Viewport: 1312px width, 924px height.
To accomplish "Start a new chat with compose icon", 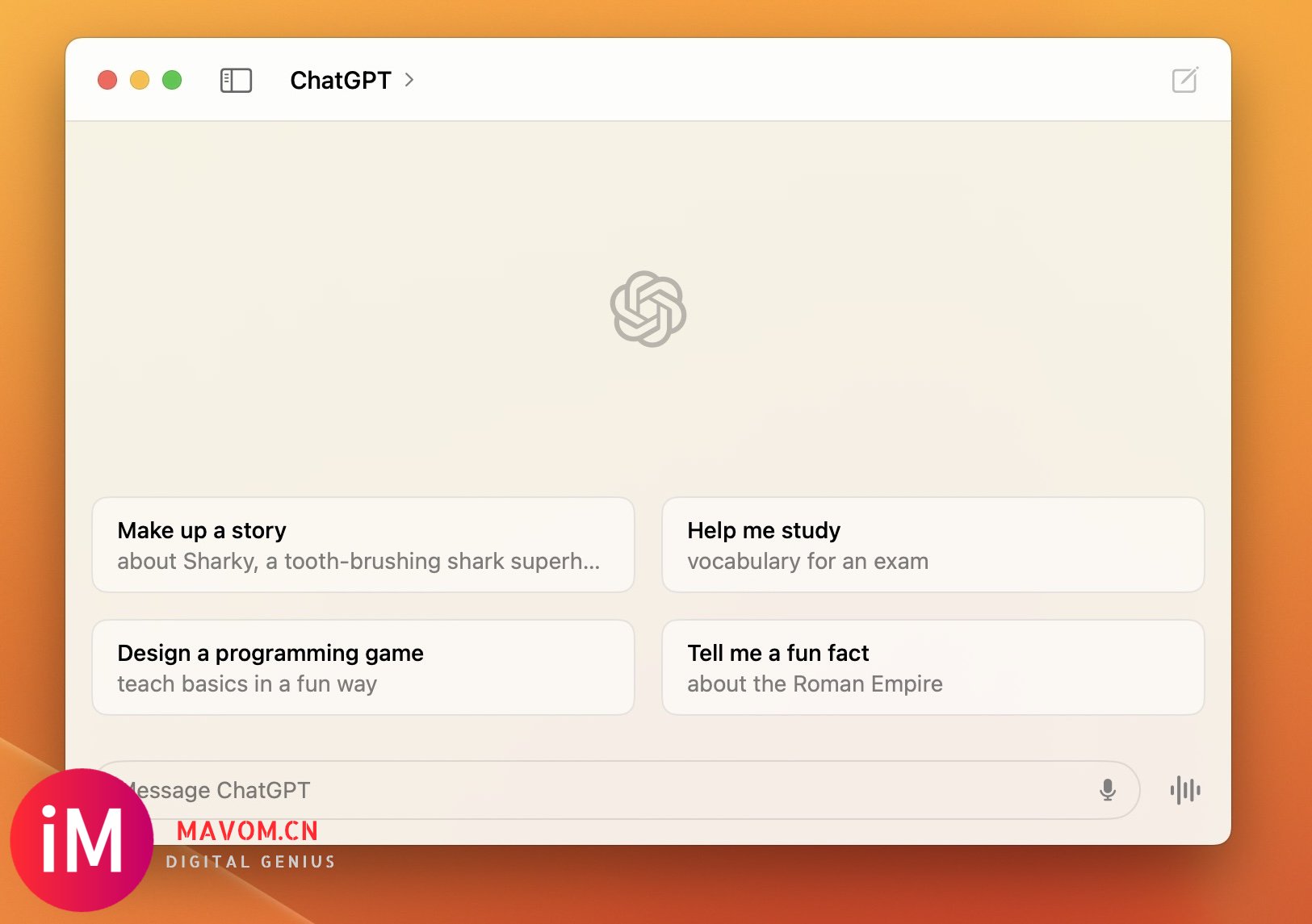I will coord(1185,80).
